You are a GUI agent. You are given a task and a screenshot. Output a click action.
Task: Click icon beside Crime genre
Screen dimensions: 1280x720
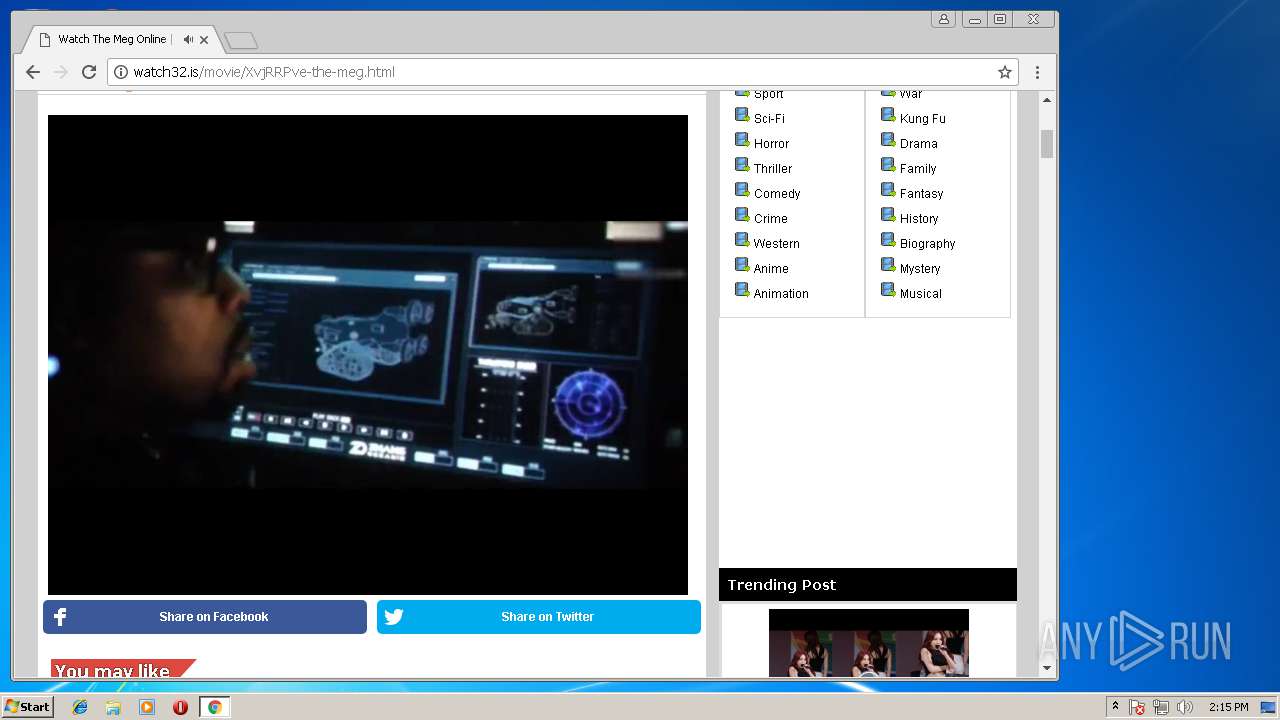coord(742,215)
